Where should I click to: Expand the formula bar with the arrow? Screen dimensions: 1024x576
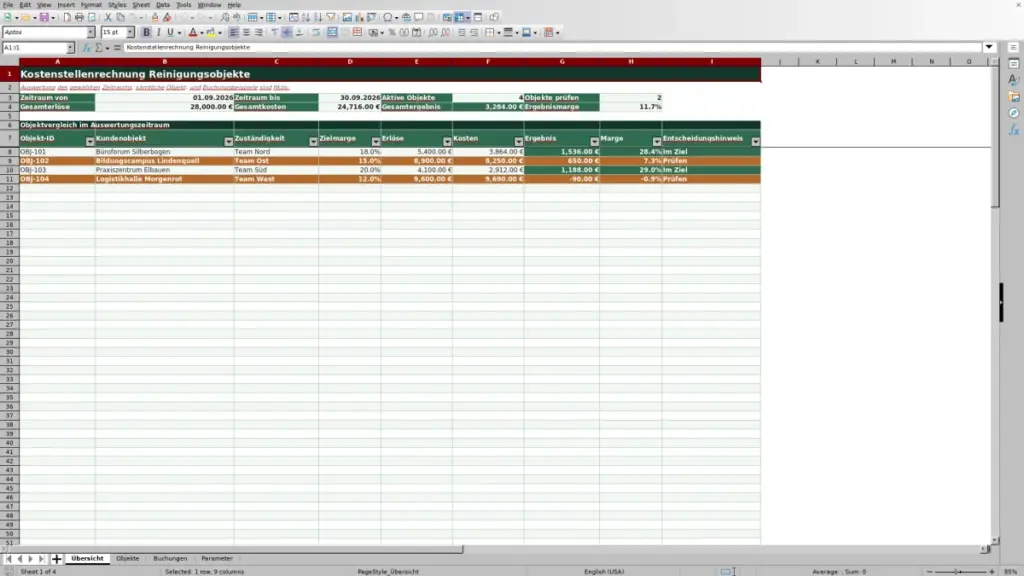tap(989, 48)
